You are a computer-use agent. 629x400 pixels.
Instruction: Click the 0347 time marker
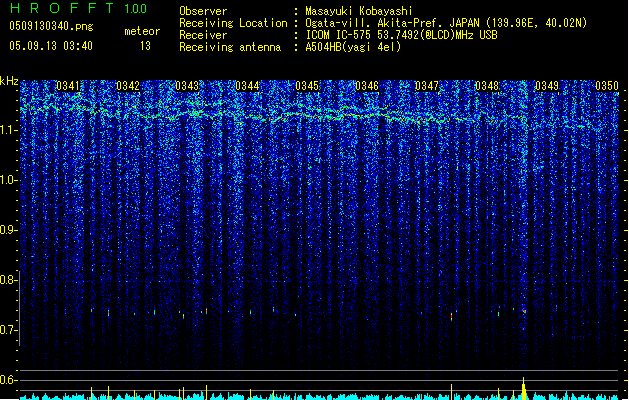[427, 86]
